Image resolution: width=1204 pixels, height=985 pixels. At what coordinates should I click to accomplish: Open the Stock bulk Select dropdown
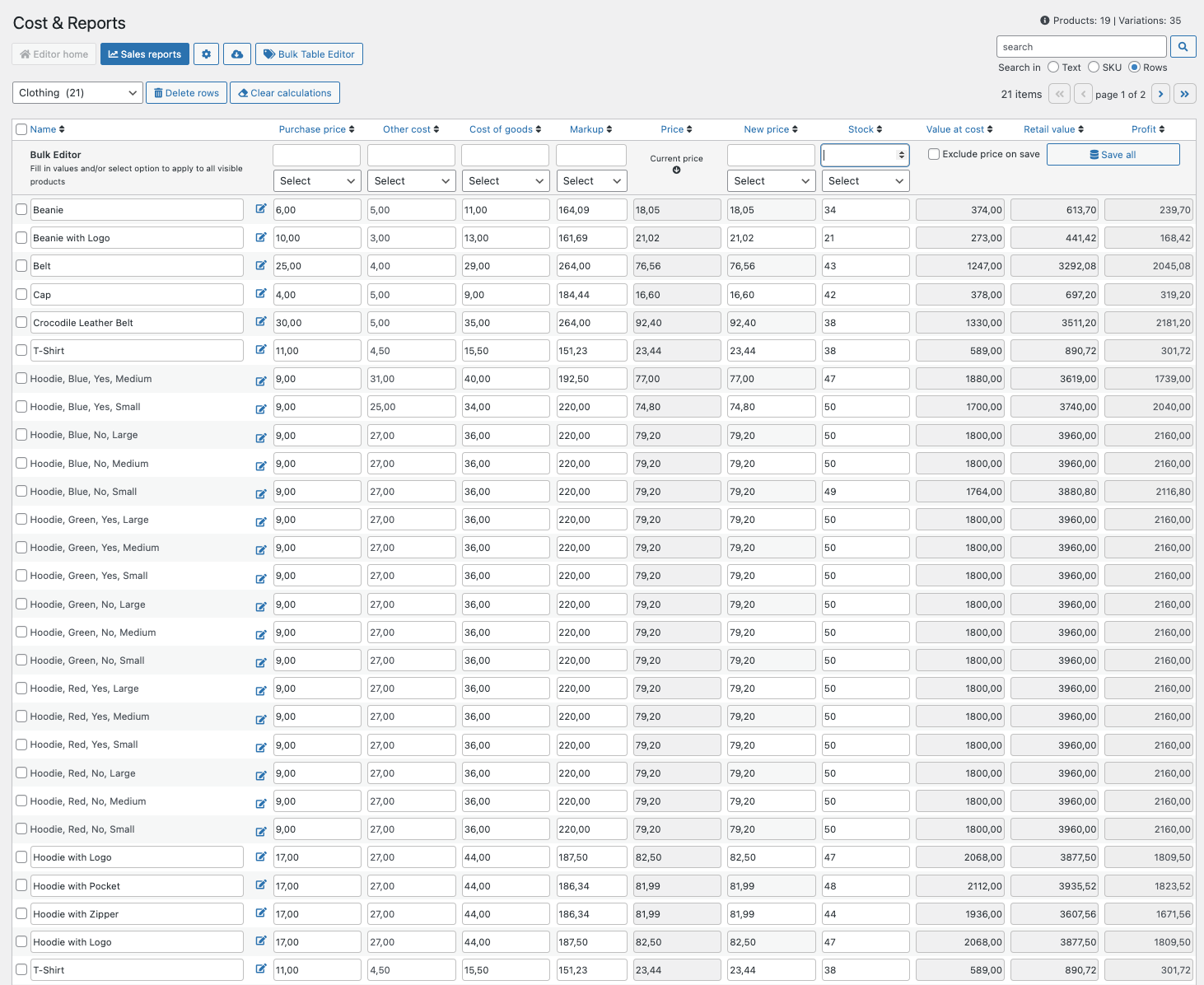click(865, 181)
